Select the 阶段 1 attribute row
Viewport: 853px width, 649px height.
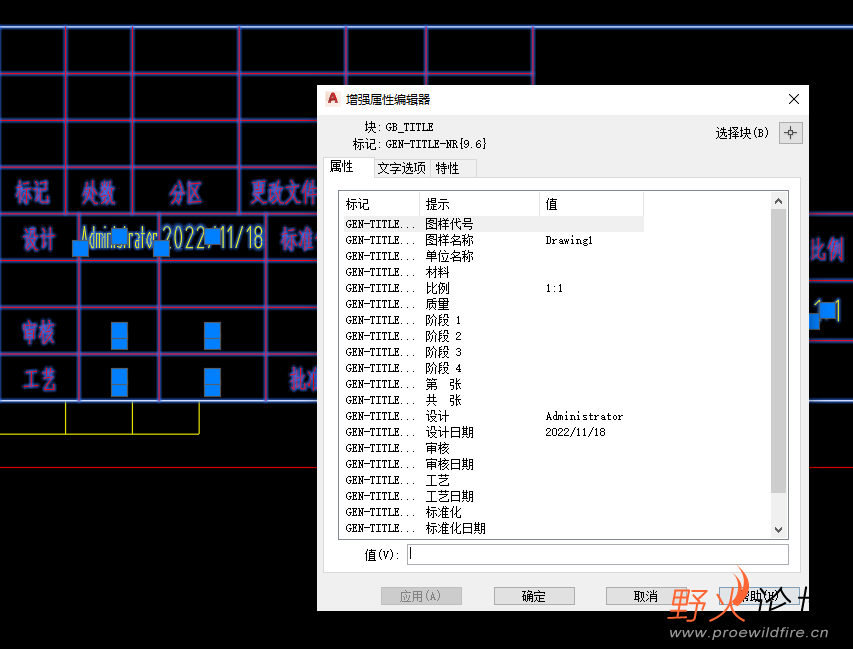(x=493, y=320)
